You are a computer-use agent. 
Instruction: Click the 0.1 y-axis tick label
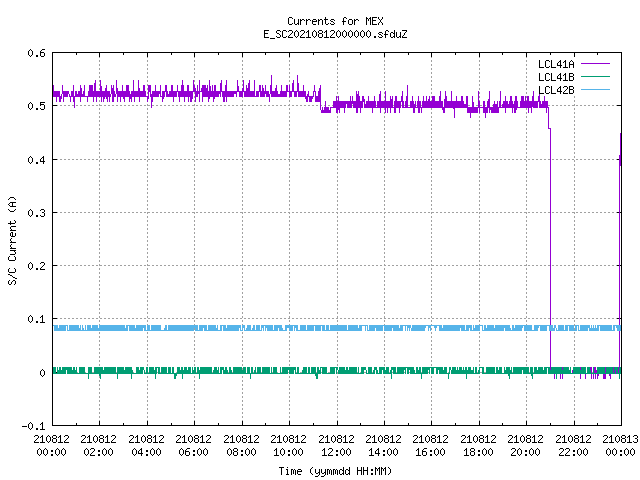point(36,319)
